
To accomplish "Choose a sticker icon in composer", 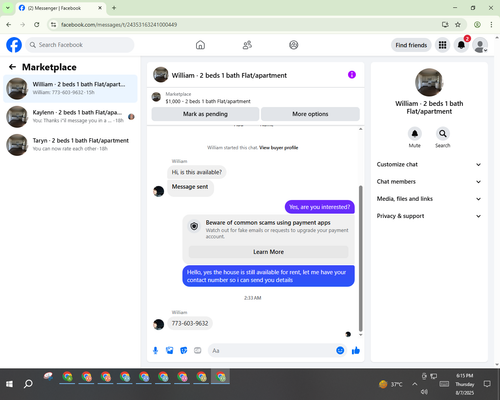I will [x=184, y=350].
